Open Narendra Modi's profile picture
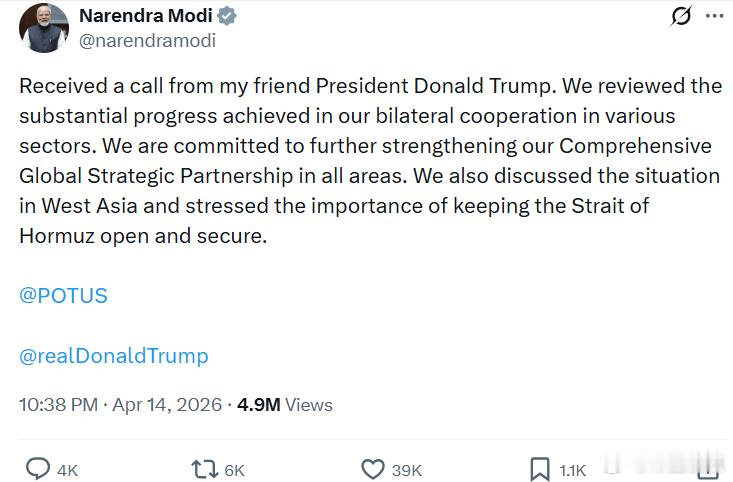The height and width of the screenshot is (482, 733). tap(44, 28)
